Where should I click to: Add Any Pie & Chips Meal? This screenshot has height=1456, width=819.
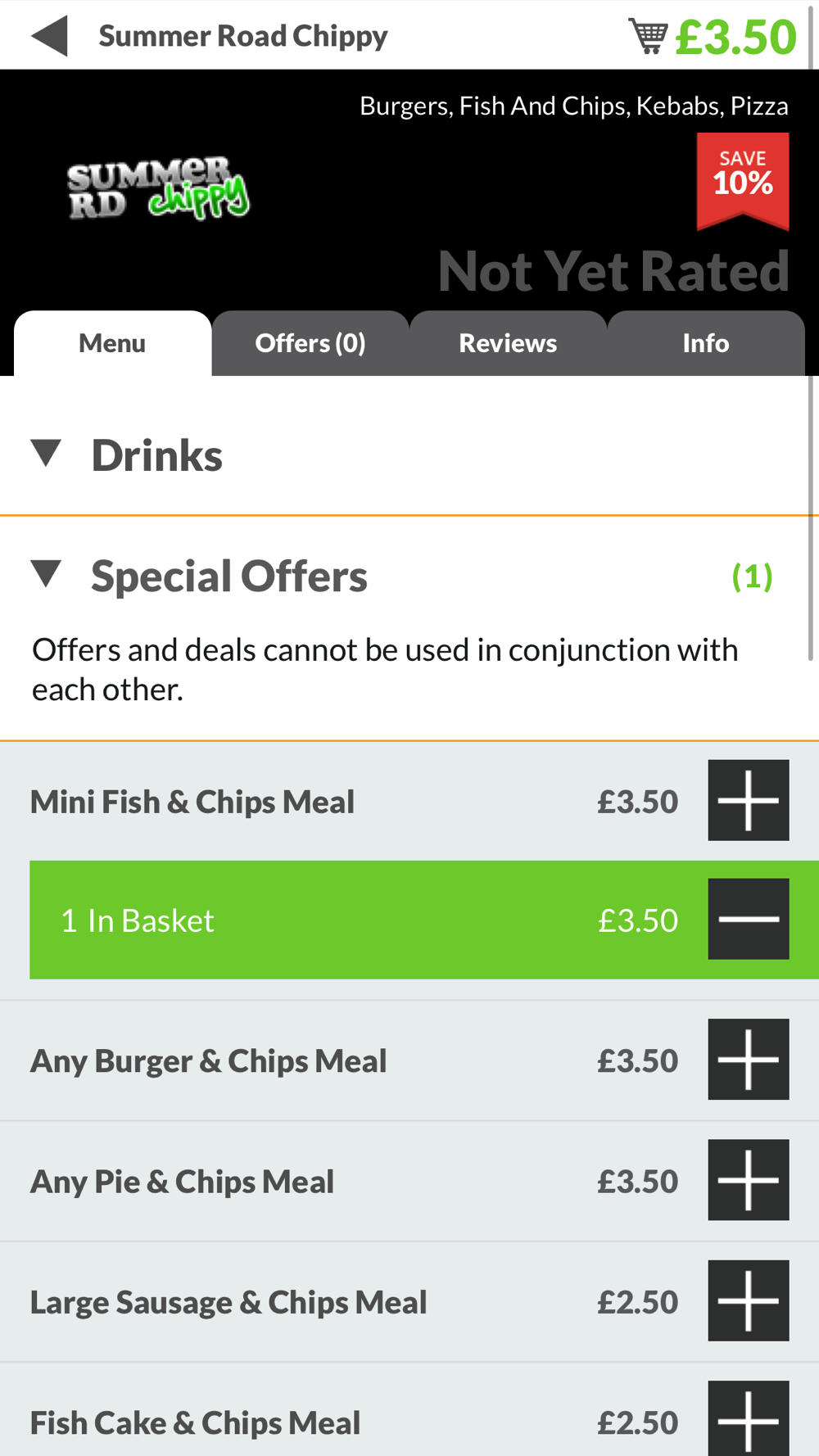[x=749, y=1180]
